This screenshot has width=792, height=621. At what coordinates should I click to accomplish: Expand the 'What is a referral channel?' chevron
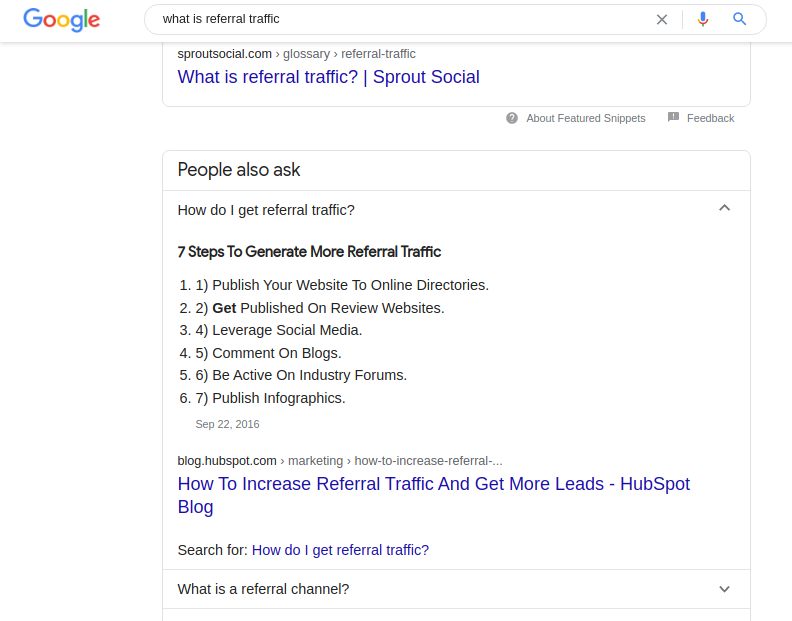[x=725, y=589]
